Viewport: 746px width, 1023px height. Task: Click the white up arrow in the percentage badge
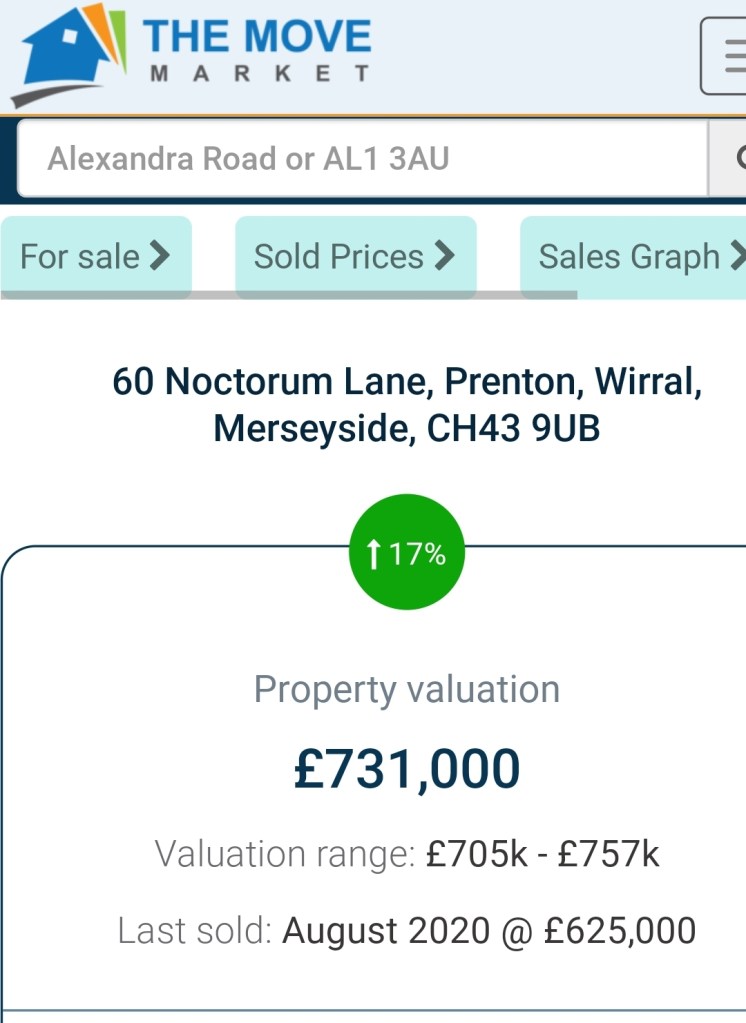point(374,554)
